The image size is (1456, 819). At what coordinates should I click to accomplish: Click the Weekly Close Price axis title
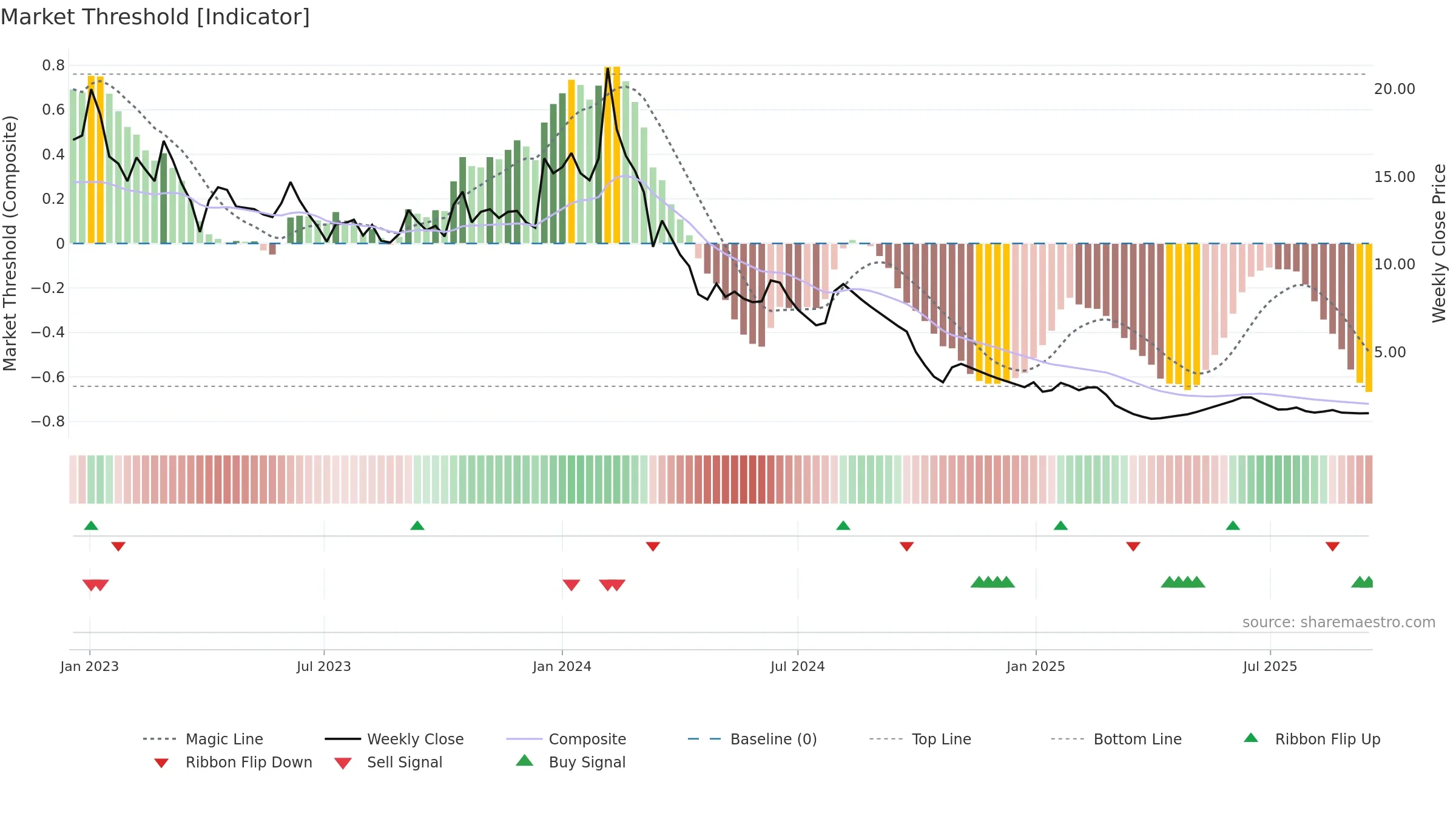pos(1439,243)
